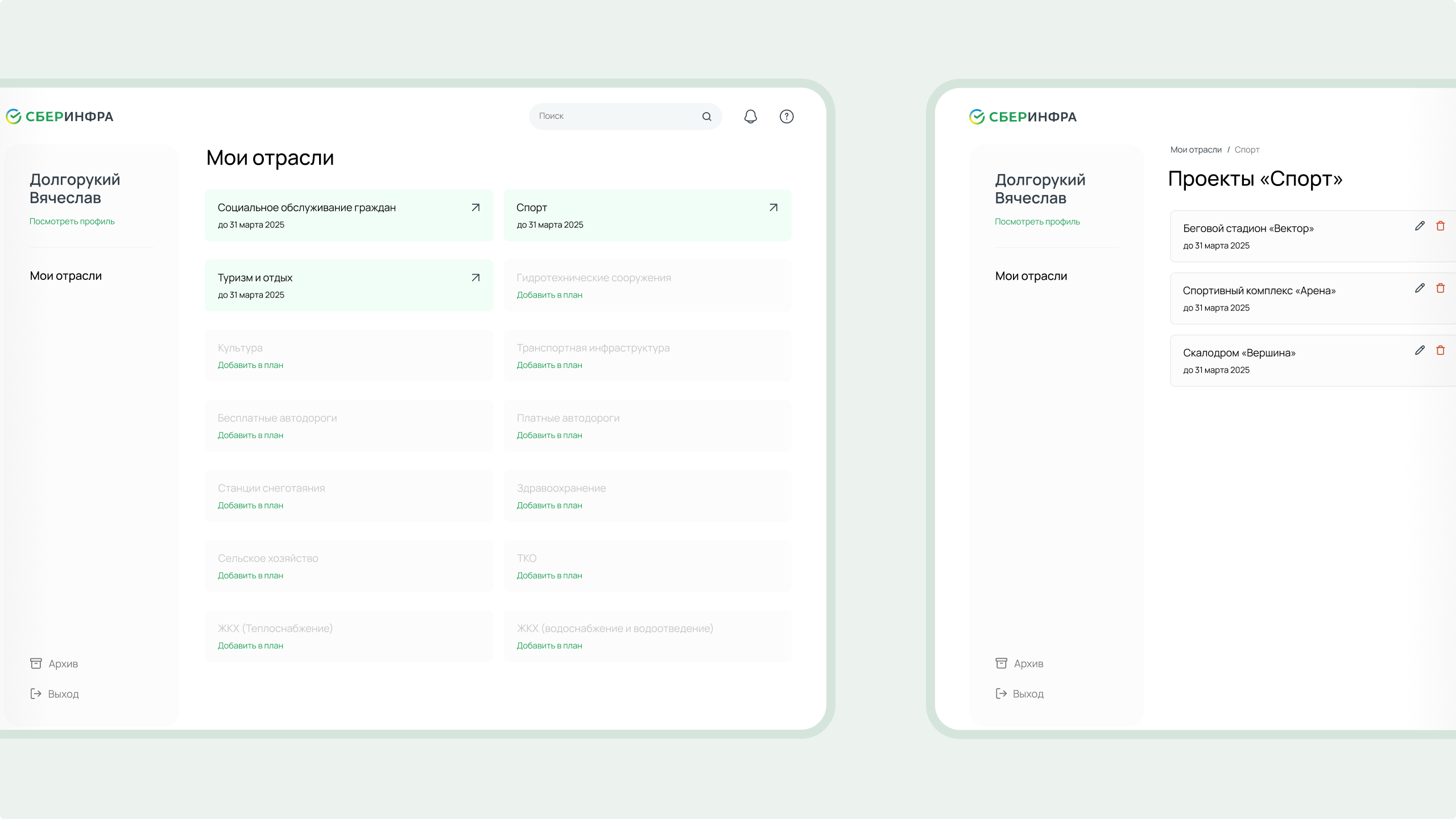Image resolution: width=1456 pixels, height=819 pixels.
Task: Delete Спортивный комплекс «Арена» trash icon
Action: point(1440,288)
